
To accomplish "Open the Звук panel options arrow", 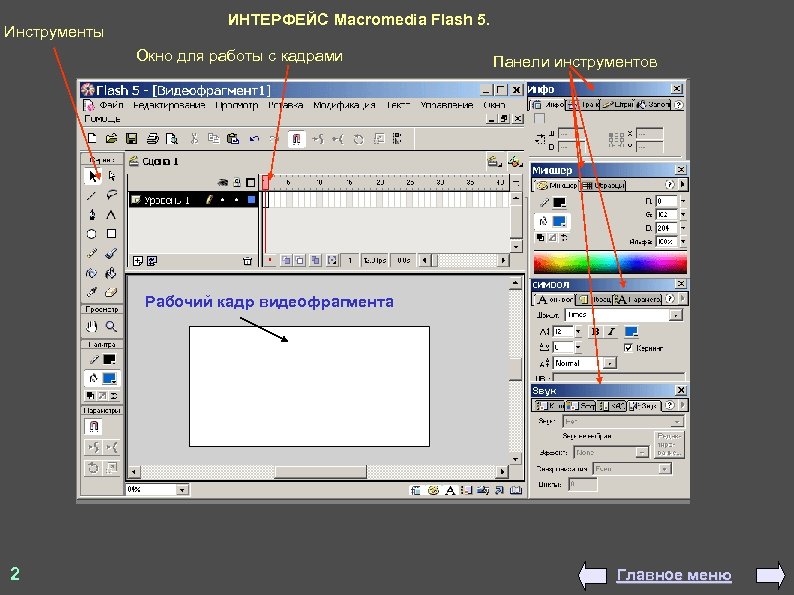I will 683,405.
